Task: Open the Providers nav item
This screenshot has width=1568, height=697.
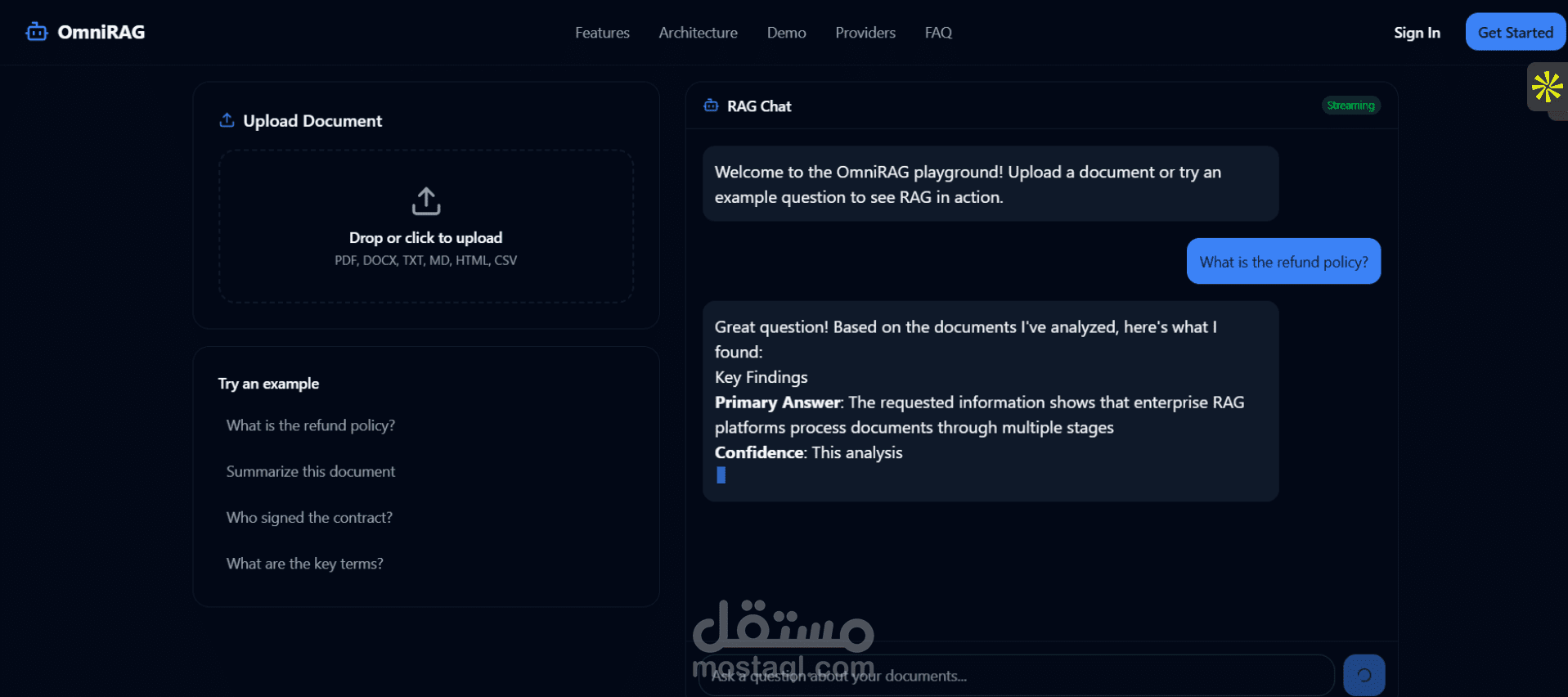Action: (x=865, y=33)
